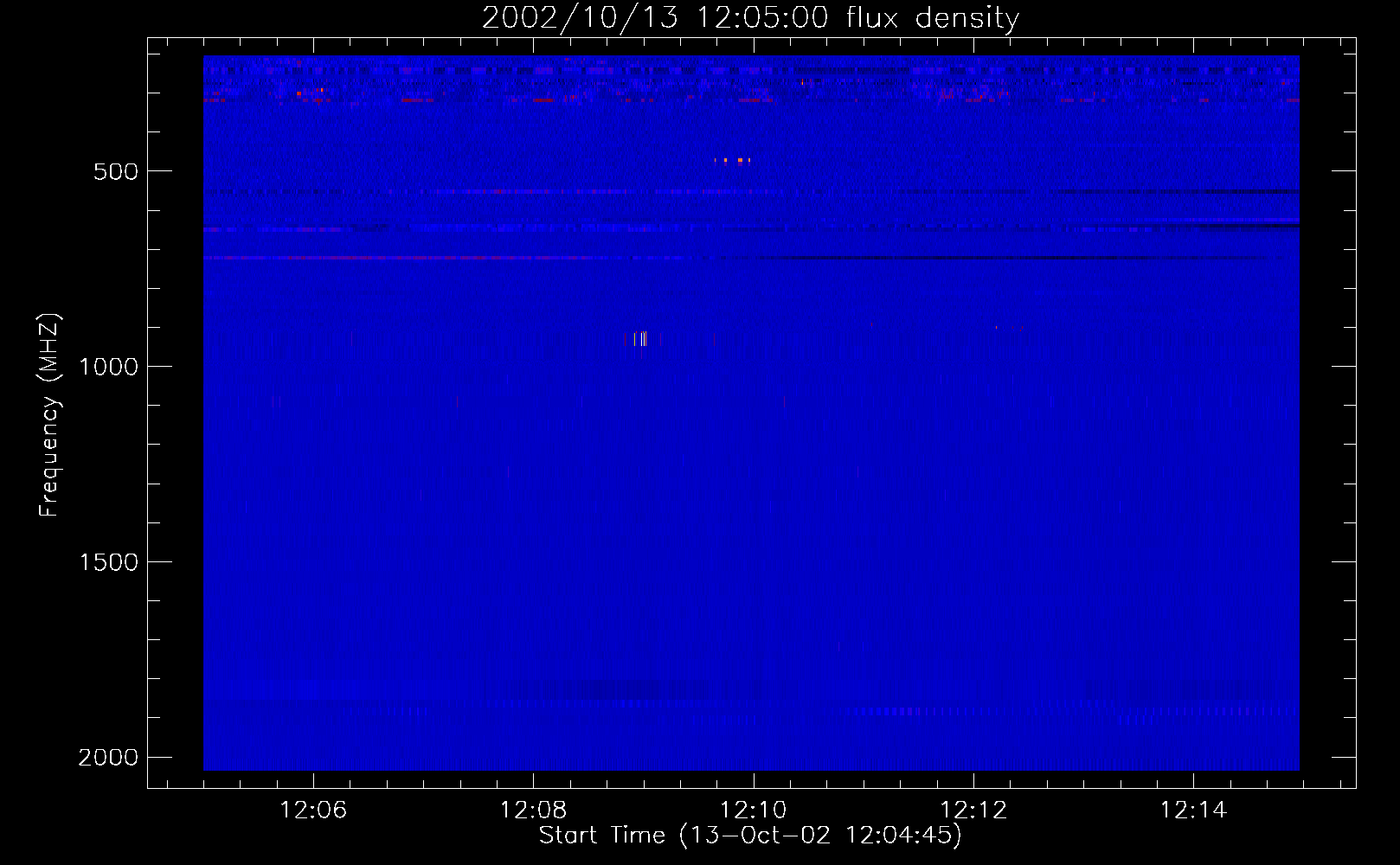1400x865 pixels.
Task: Click the 12:06 time tick label
Action: [x=313, y=810]
